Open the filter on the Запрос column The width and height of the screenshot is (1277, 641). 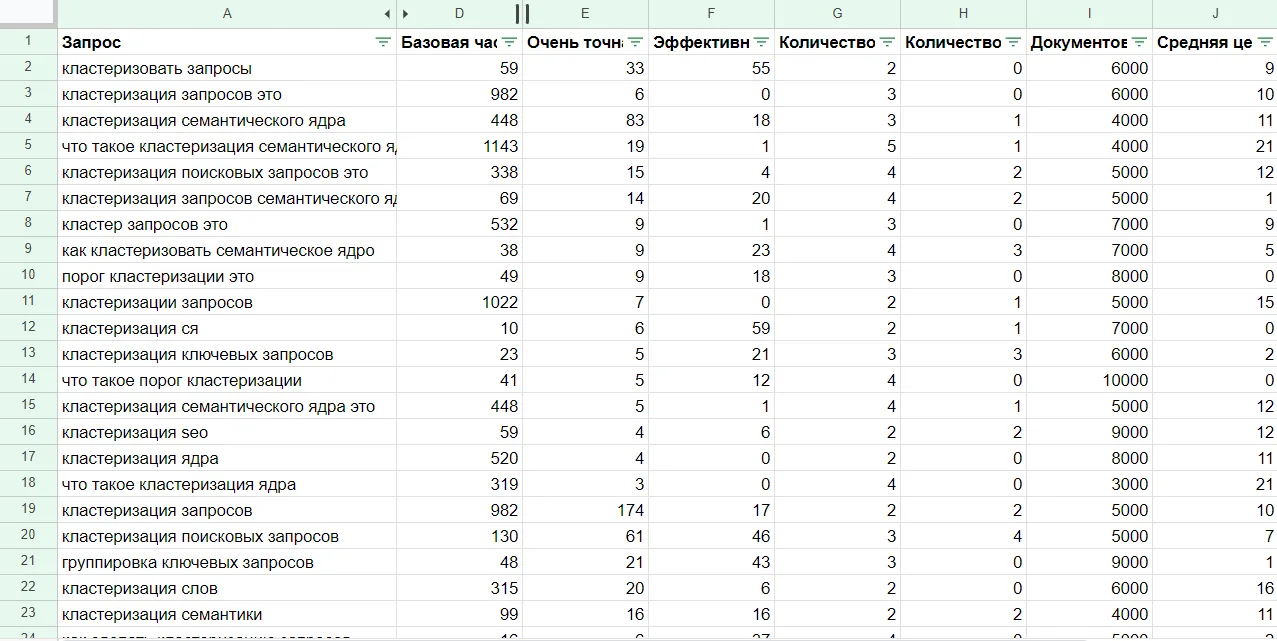(382, 42)
